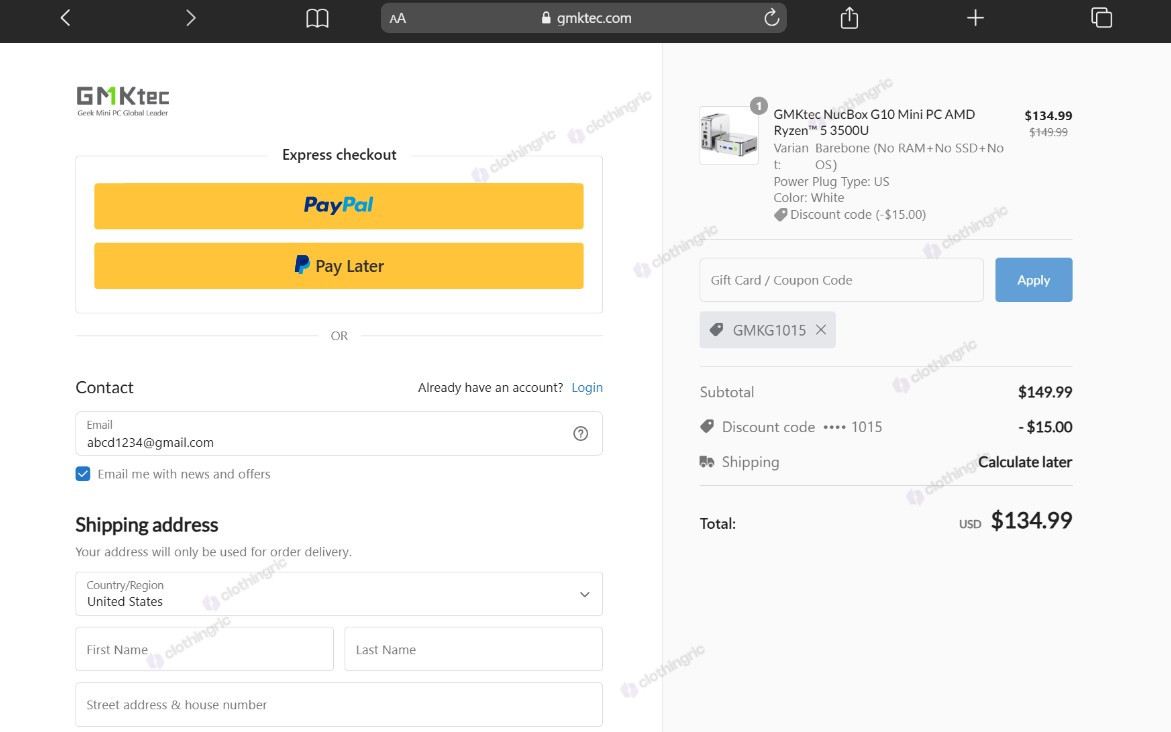The image size is (1171, 732).
Task: Click the GMKtec logo
Action: (123, 101)
